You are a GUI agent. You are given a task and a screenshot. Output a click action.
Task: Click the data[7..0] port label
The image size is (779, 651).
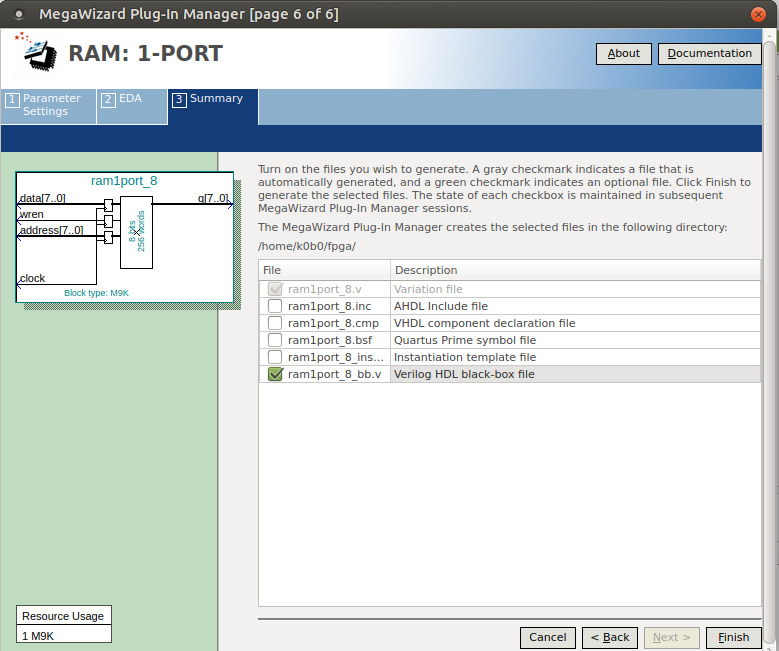point(43,198)
